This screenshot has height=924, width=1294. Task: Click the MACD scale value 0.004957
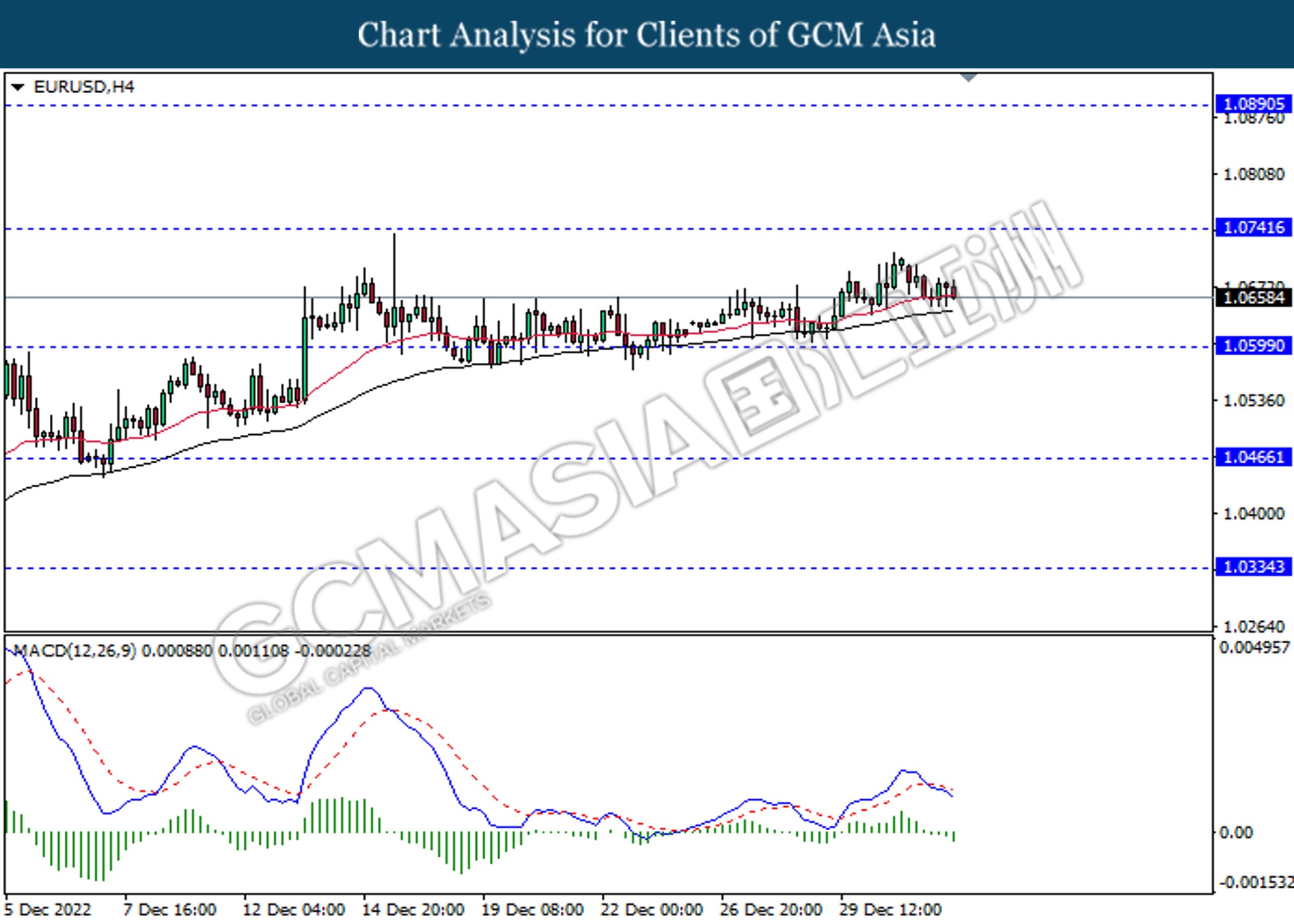point(1254,648)
